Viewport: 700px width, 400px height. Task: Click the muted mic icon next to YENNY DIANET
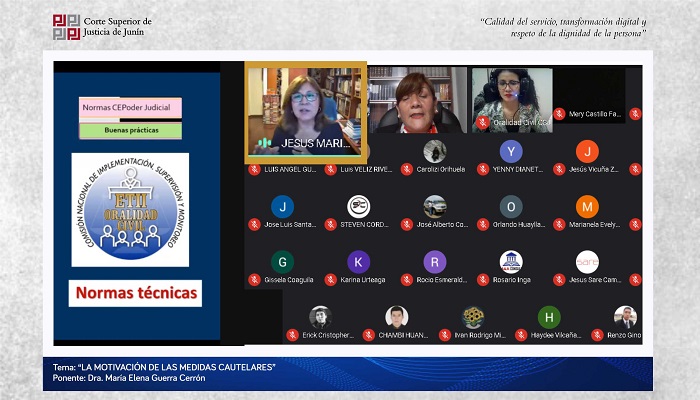pyautogui.click(x=483, y=169)
